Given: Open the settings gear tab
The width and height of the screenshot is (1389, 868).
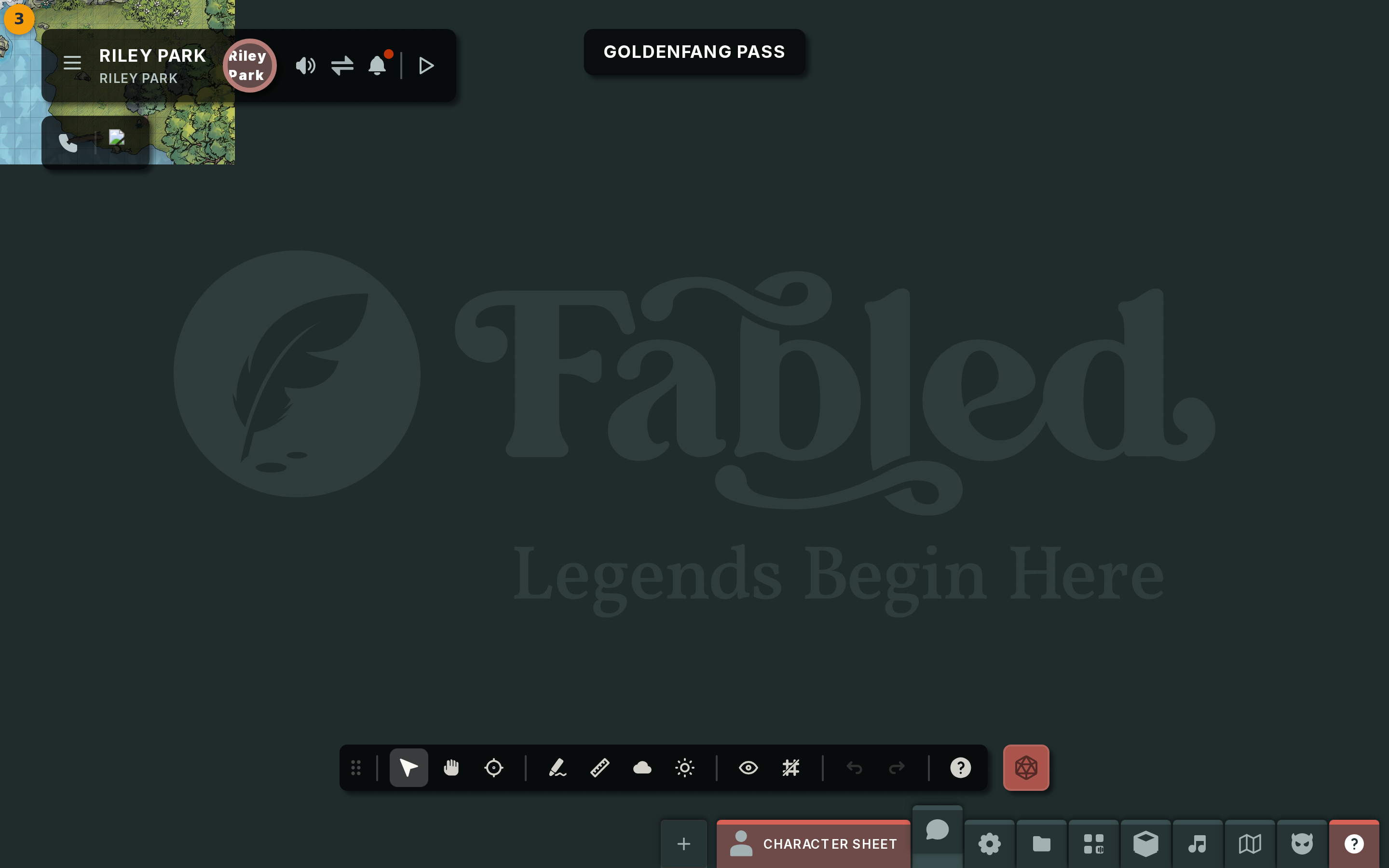Looking at the screenshot, I should (990, 844).
